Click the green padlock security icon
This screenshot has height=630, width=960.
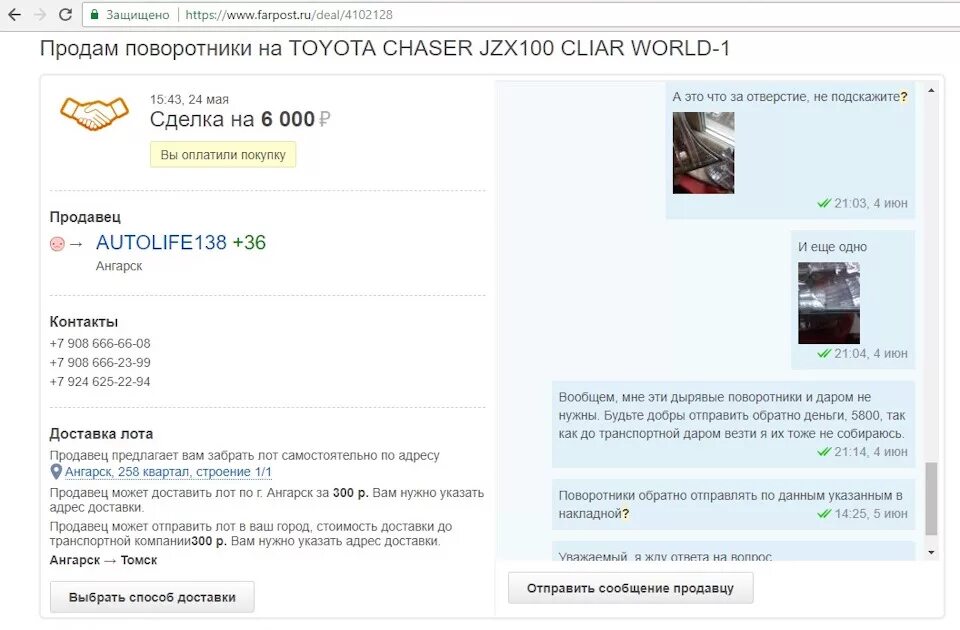[x=95, y=15]
